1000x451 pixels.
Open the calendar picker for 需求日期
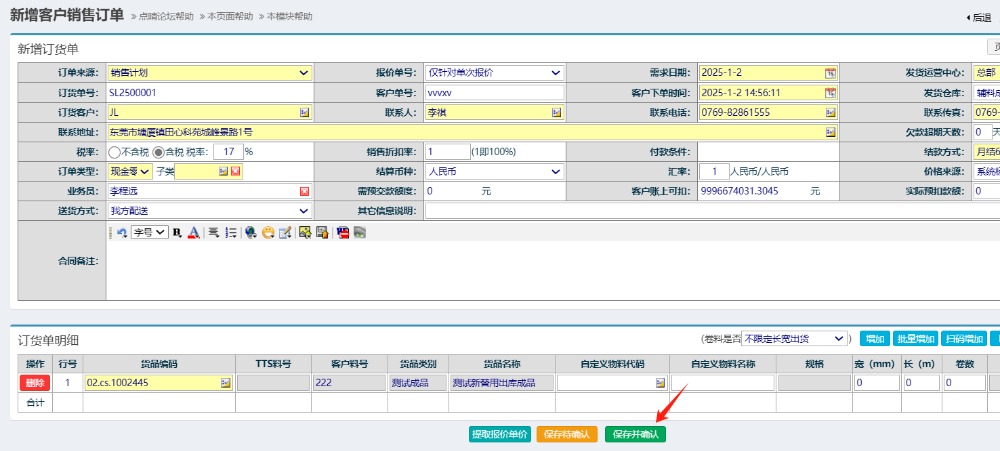coord(830,73)
